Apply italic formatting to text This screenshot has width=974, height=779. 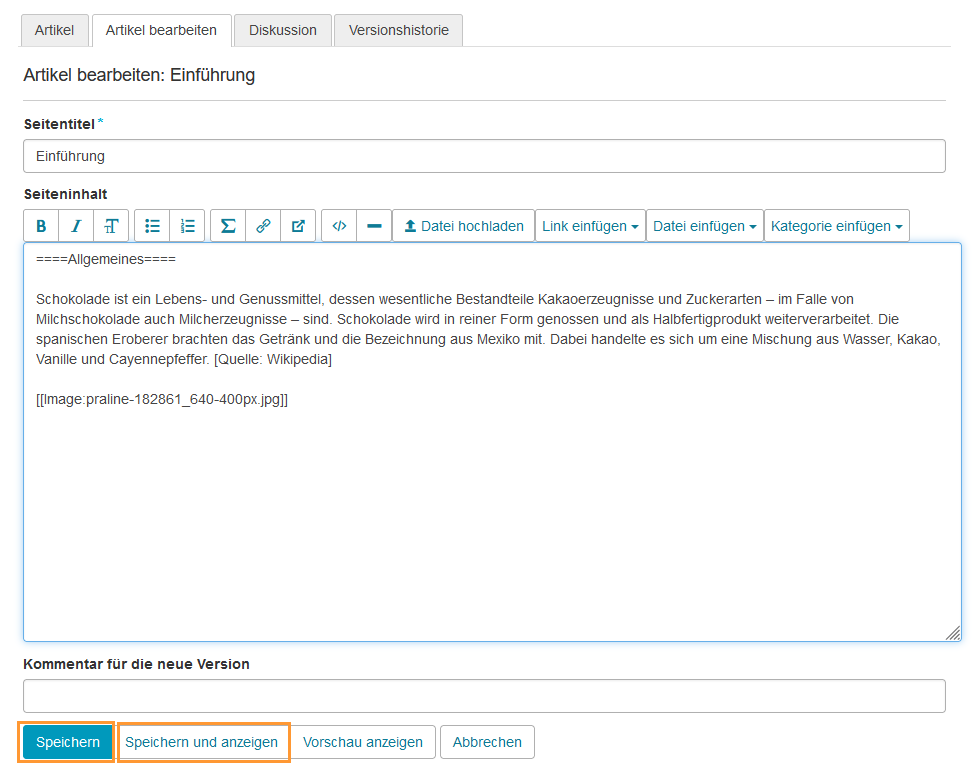pos(76,226)
